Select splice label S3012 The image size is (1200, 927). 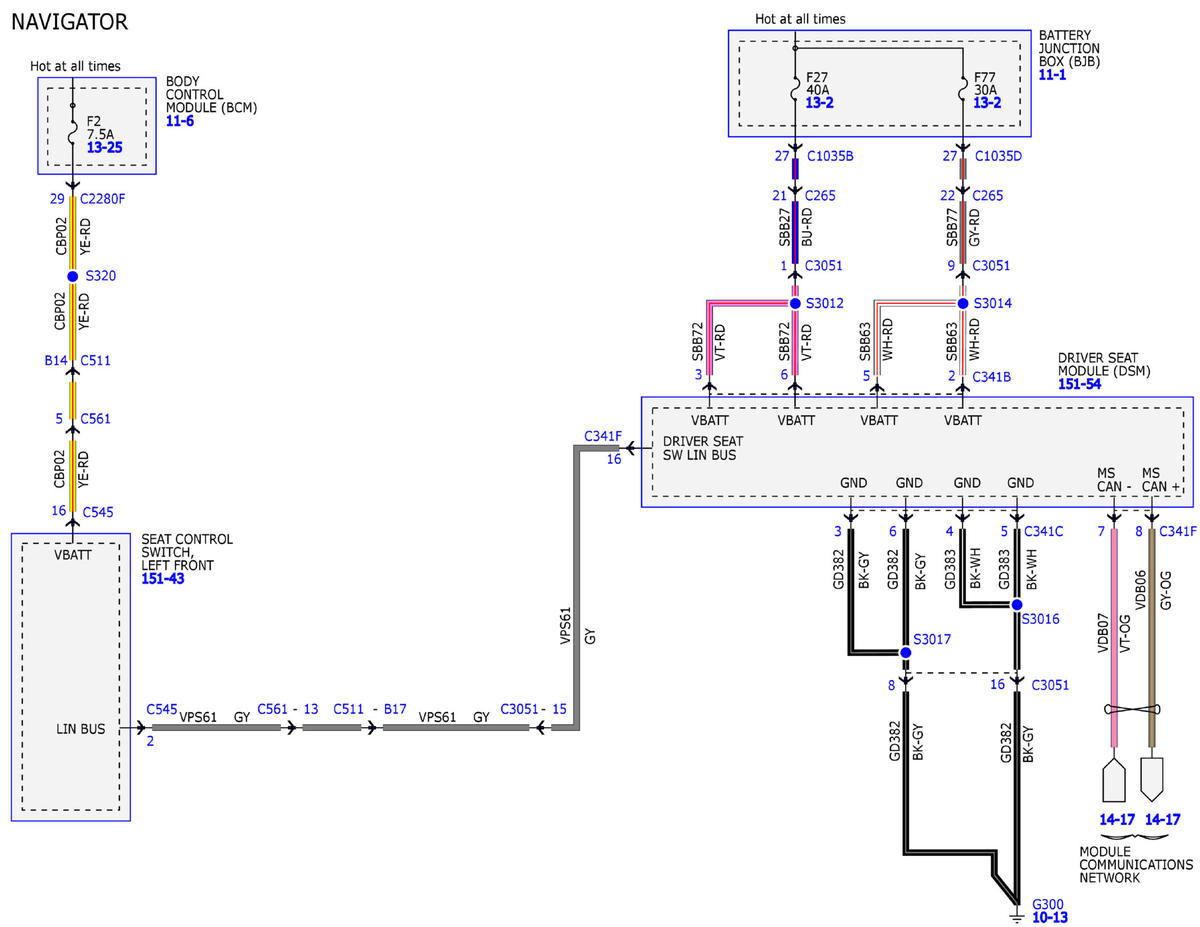[x=824, y=303]
